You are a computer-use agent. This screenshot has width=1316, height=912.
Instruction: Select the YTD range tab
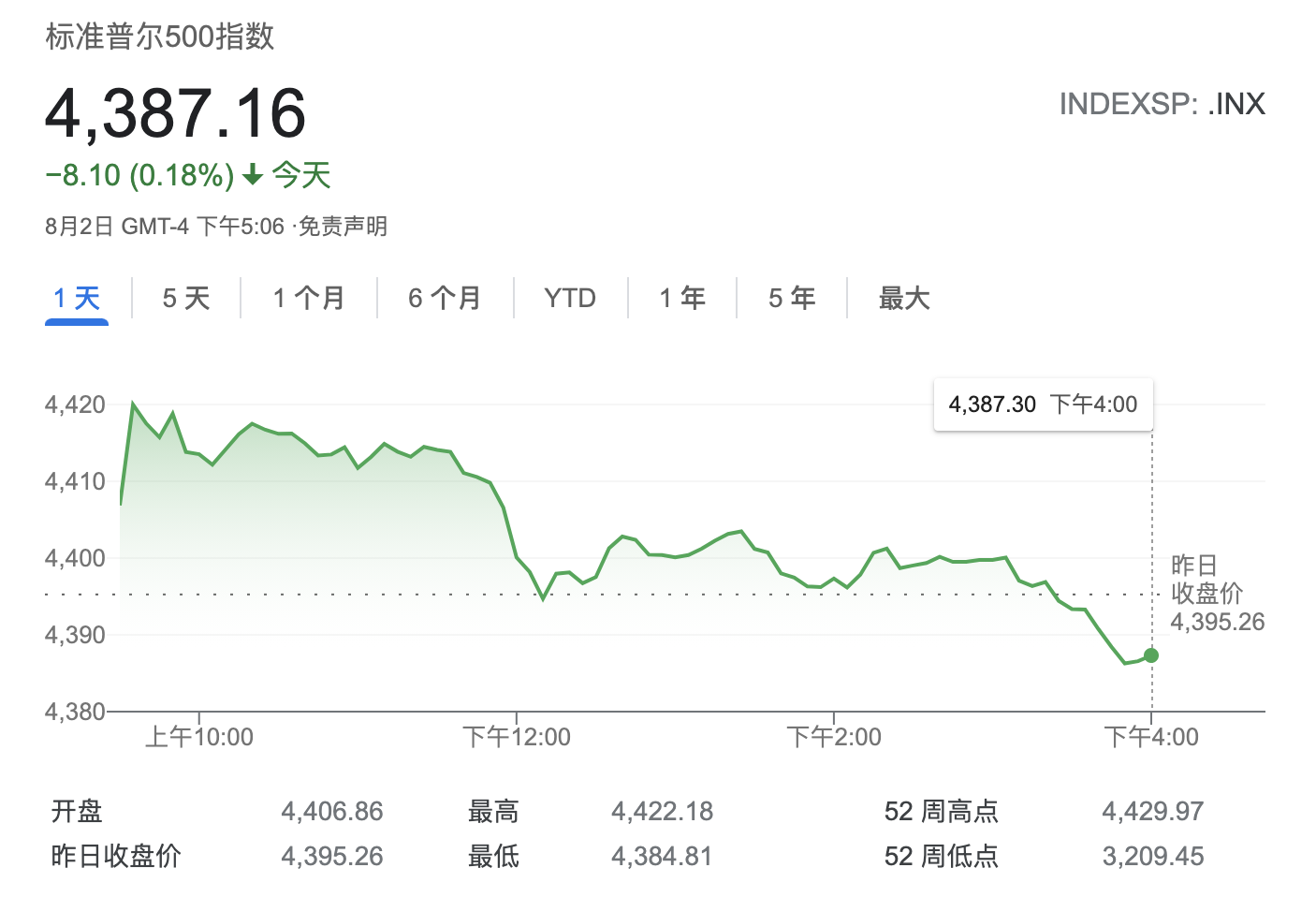point(570,299)
